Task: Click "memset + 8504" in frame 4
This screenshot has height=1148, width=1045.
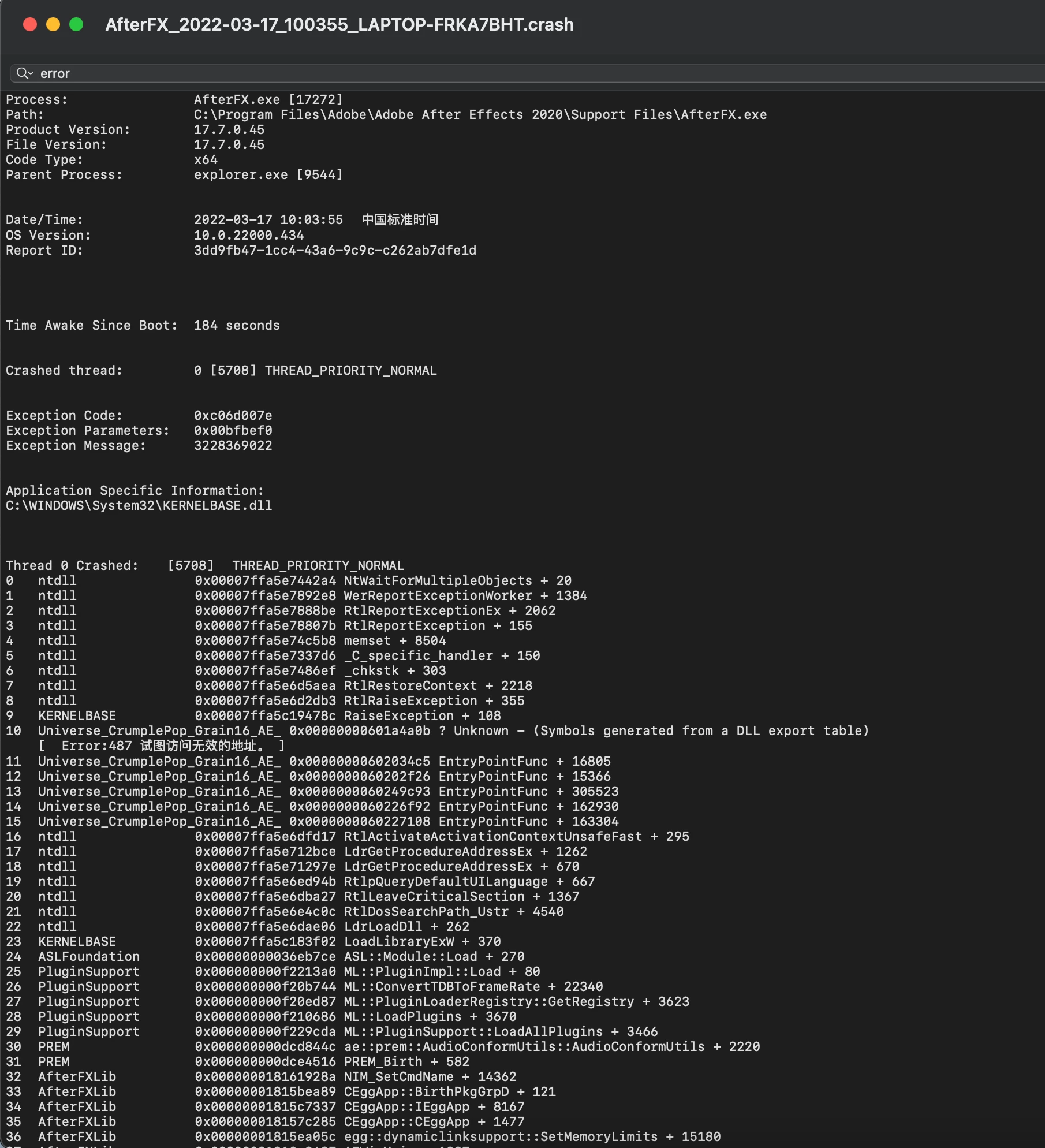Action: click(x=395, y=640)
